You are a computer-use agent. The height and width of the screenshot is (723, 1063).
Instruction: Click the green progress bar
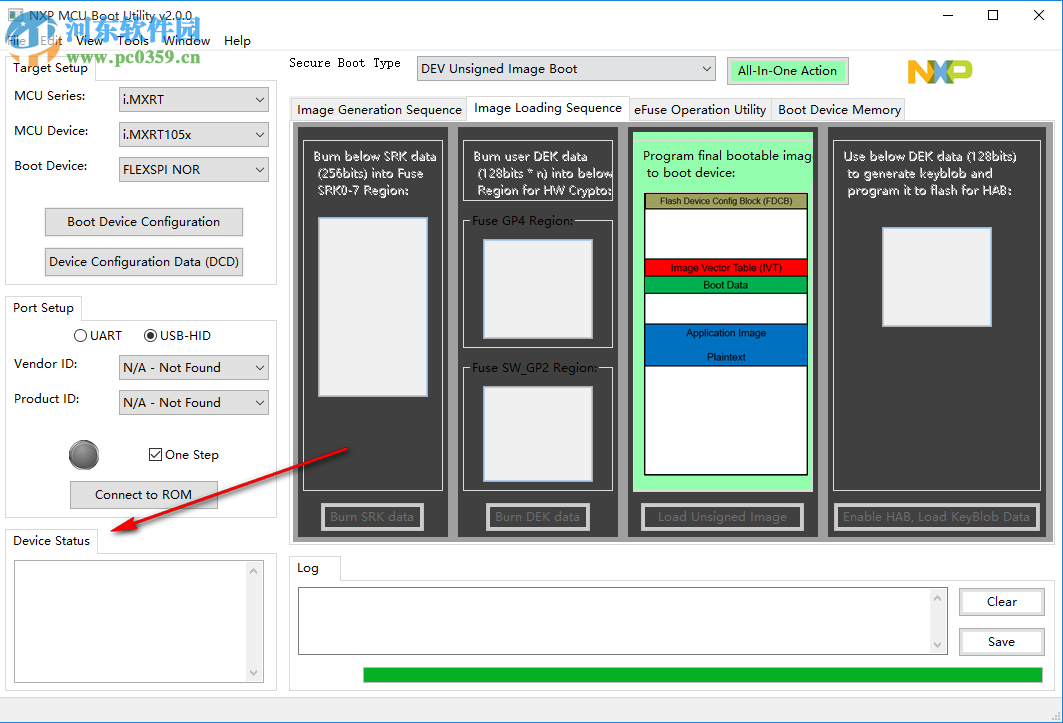tap(700, 674)
